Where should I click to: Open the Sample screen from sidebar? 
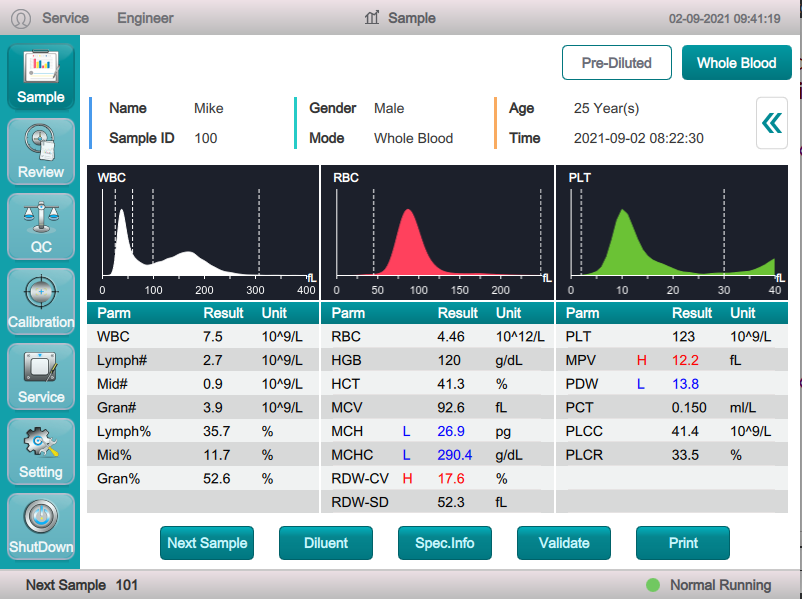pyautogui.click(x=40, y=75)
